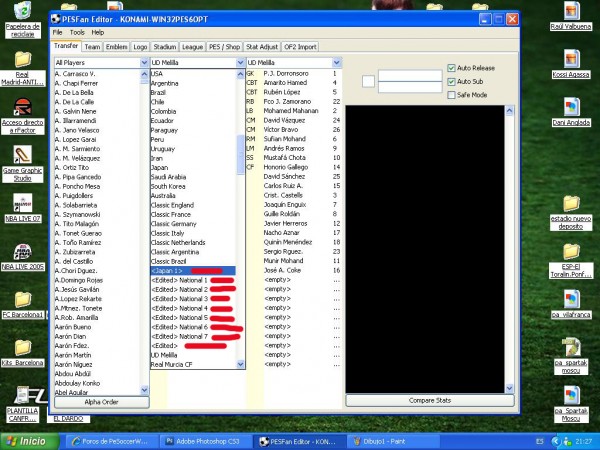Click the Compare Stats button

tap(430, 401)
